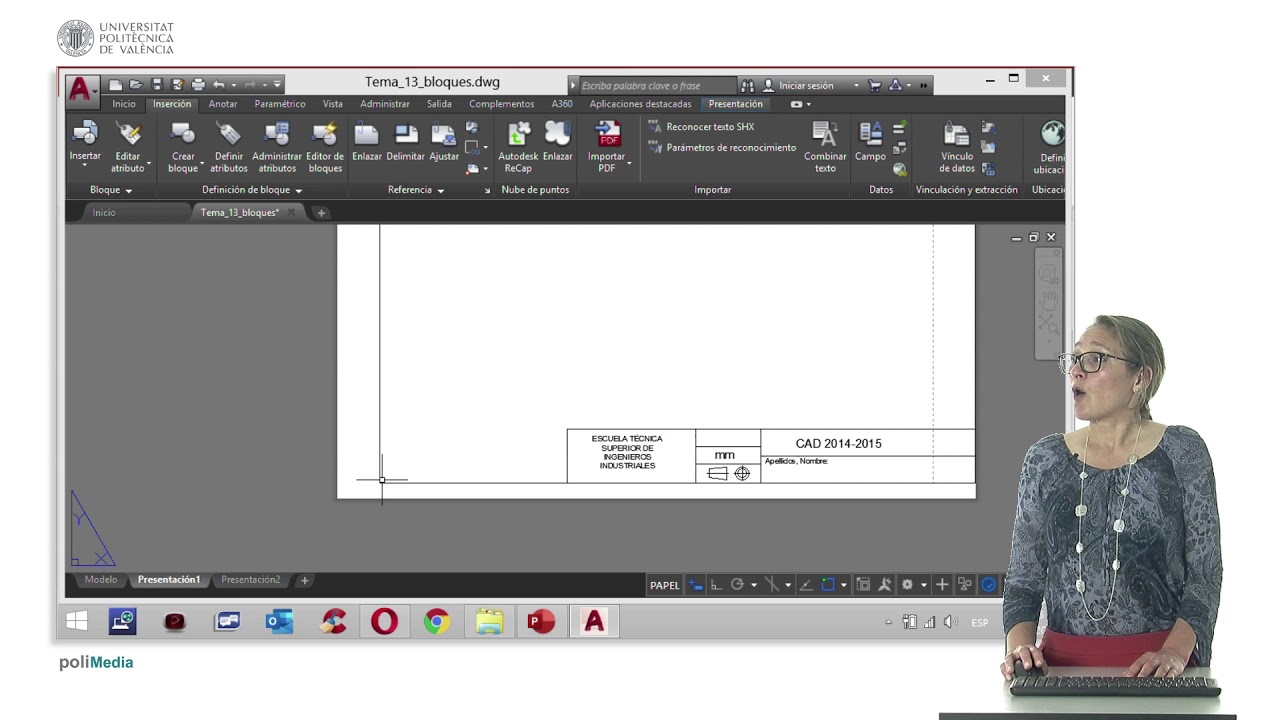Viewport: 1280px width, 720px height.
Task: Open workspace switching gear icon
Action: [x=907, y=585]
